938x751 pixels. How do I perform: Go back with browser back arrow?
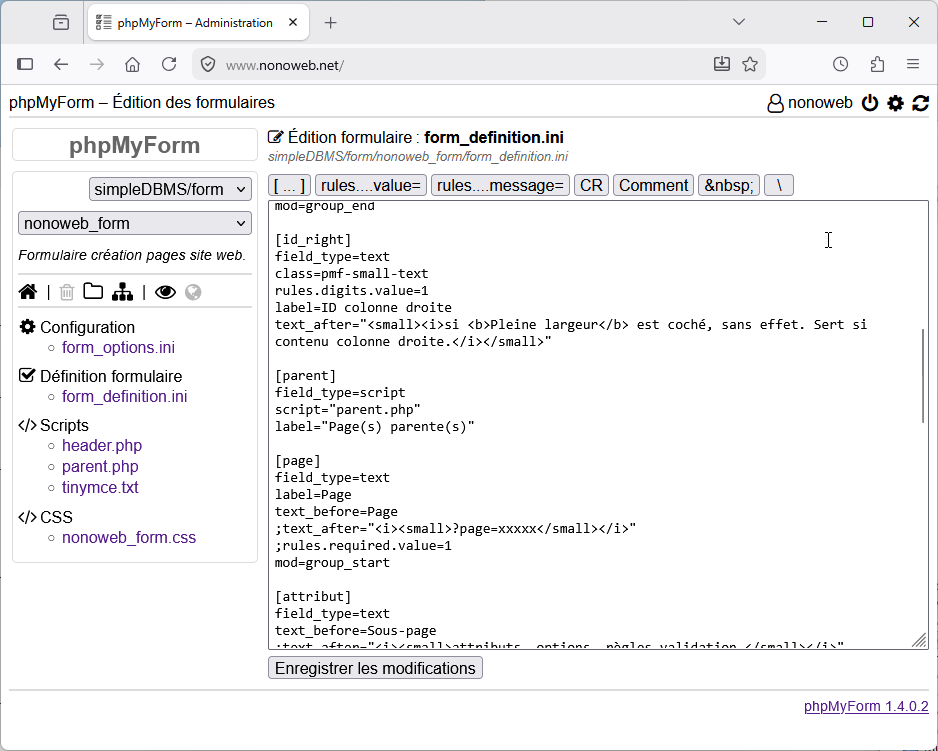(x=61, y=64)
